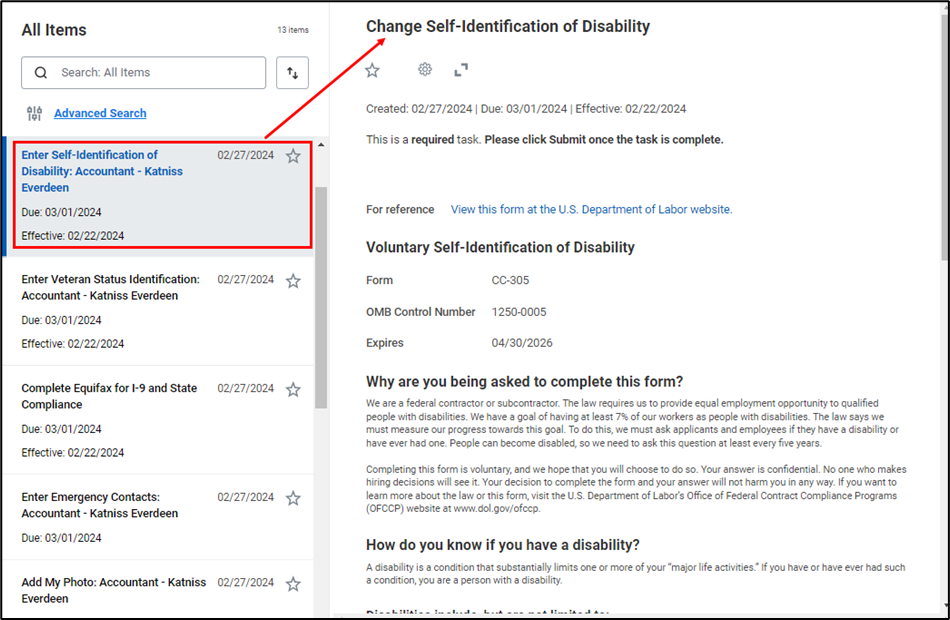
Task: Click the sort order arrows button
Action: [x=292, y=73]
